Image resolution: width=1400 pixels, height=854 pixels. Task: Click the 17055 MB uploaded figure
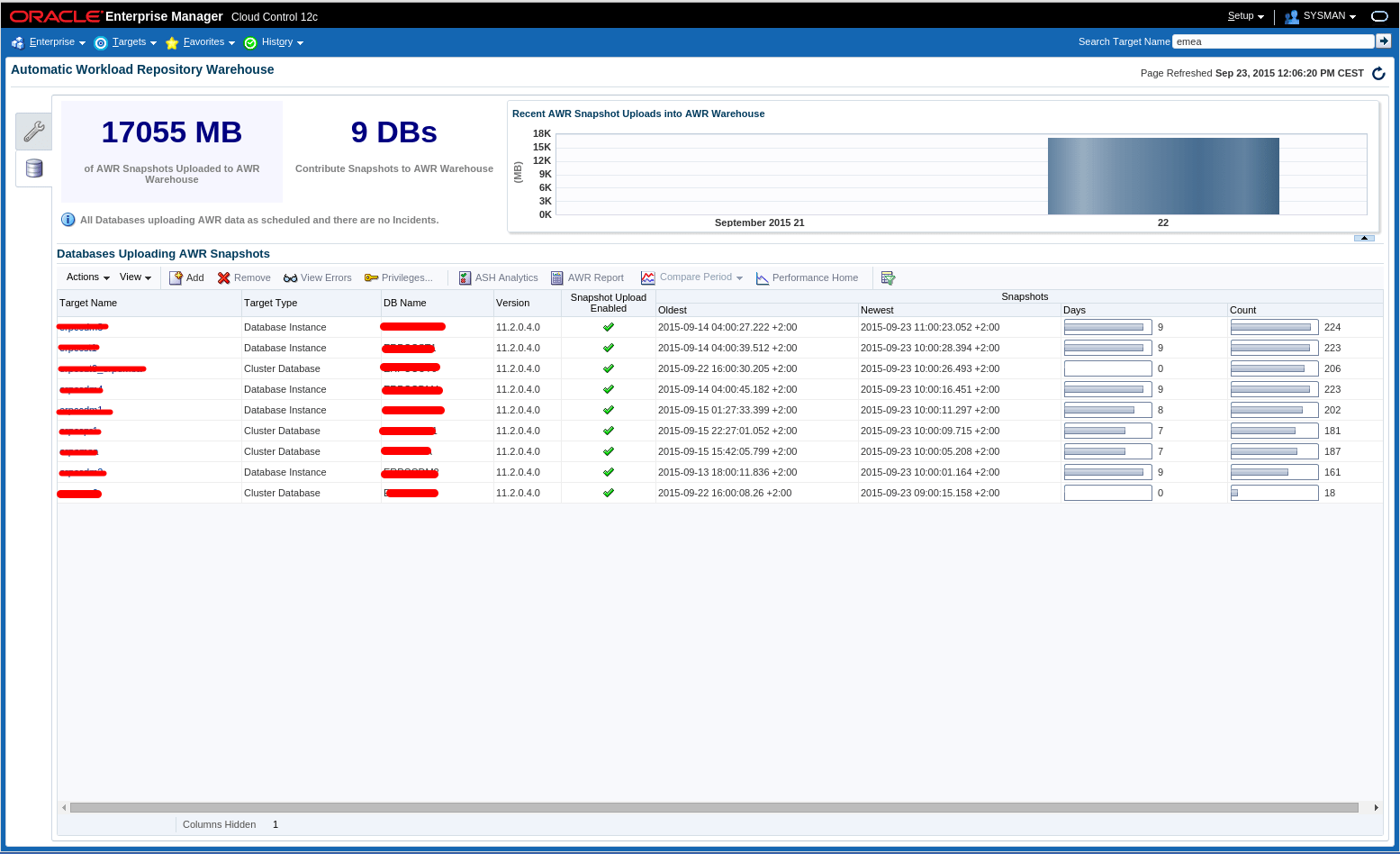[x=172, y=132]
